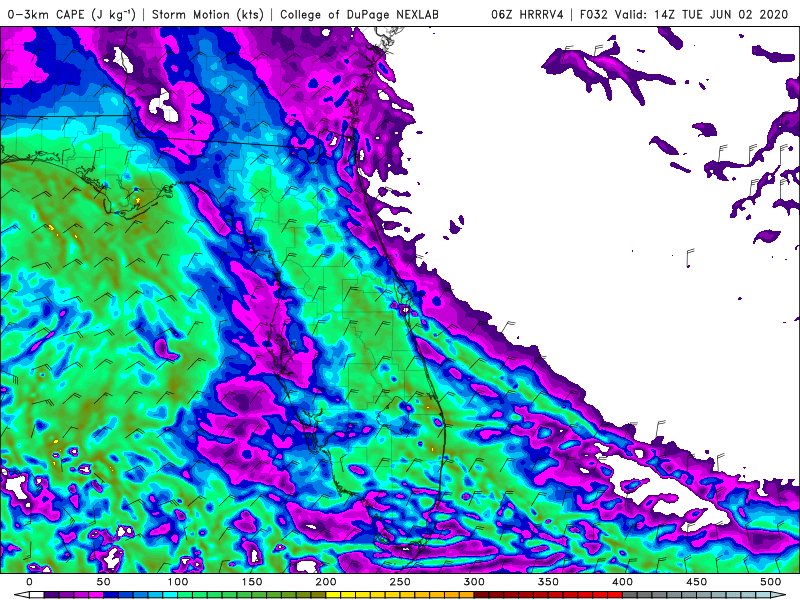The width and height of the screenshot is (800, 600).
Task: Click the first yellow swatch under 200
Action: tap(333, 595)
